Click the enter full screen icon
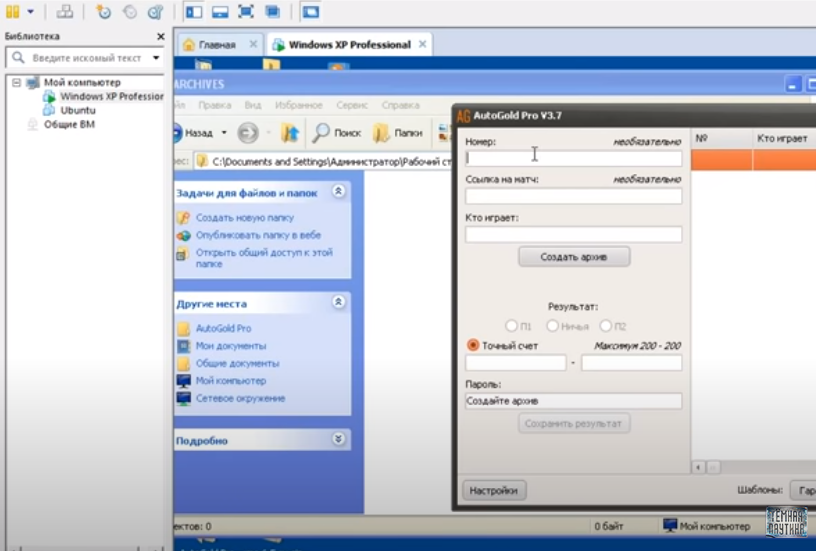The height and width of the screenshot is (551, 816). point(245,12)
